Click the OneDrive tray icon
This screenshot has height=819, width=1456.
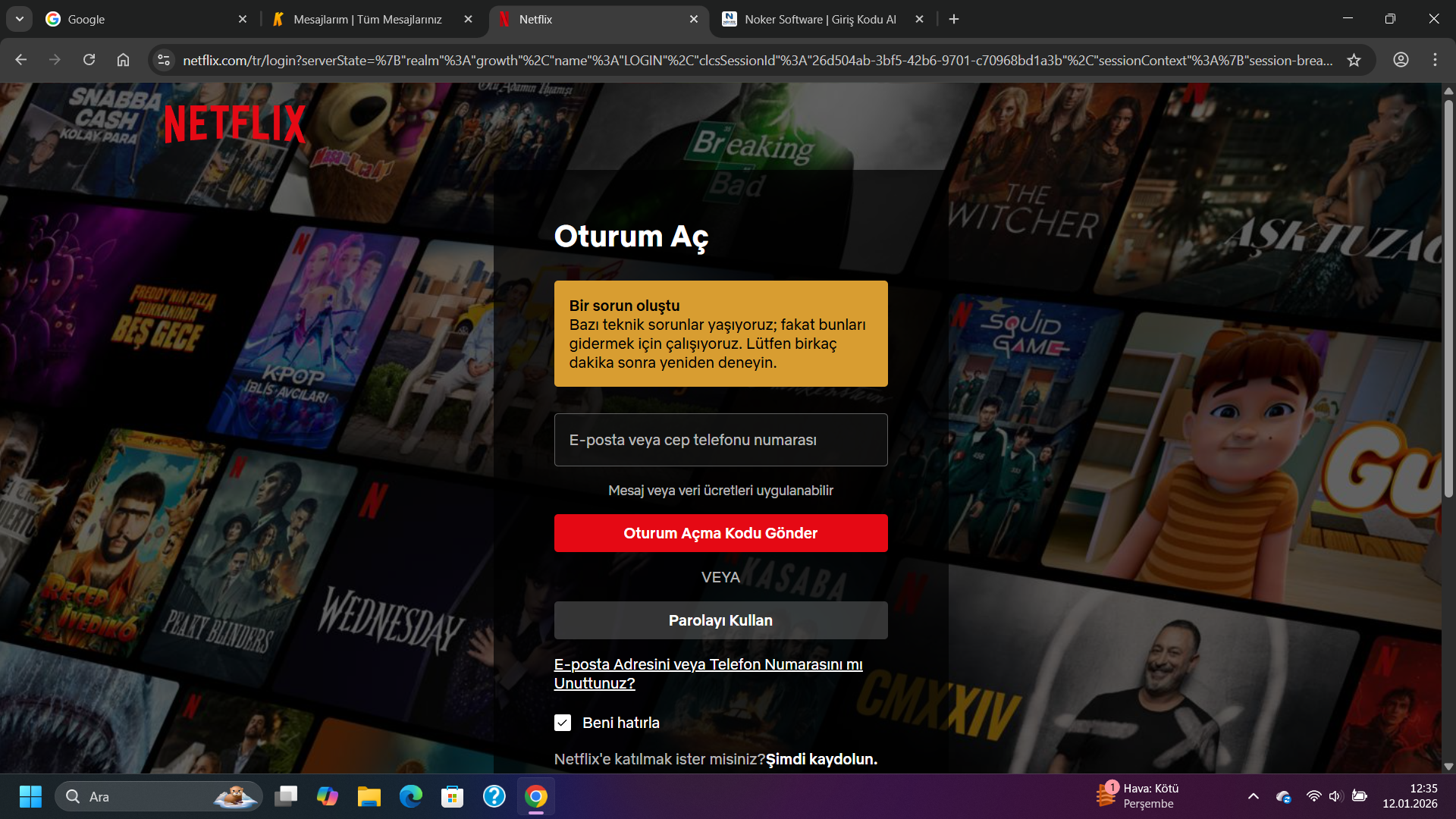pos(1284,796)
